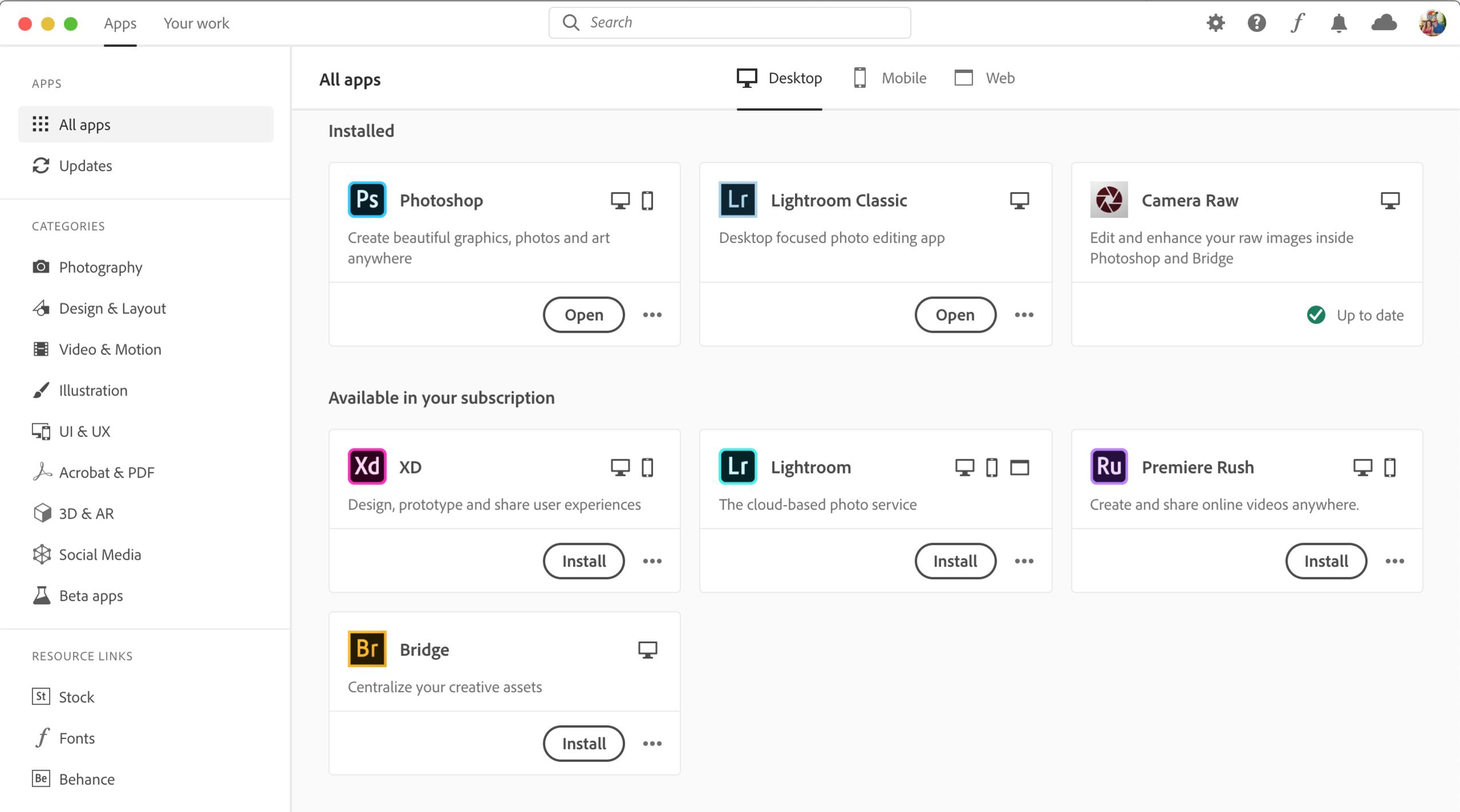Switch to Your work tab
Image resolution: width=1460 pixels, height=812 pixels.
click(x=196, y=23)
